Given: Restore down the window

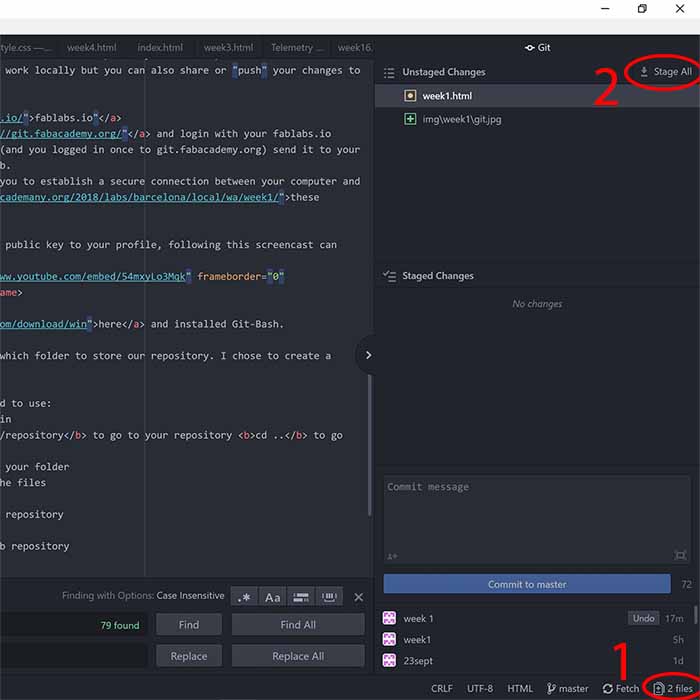Looking at the screenshot, I should (x=642, y=8).
